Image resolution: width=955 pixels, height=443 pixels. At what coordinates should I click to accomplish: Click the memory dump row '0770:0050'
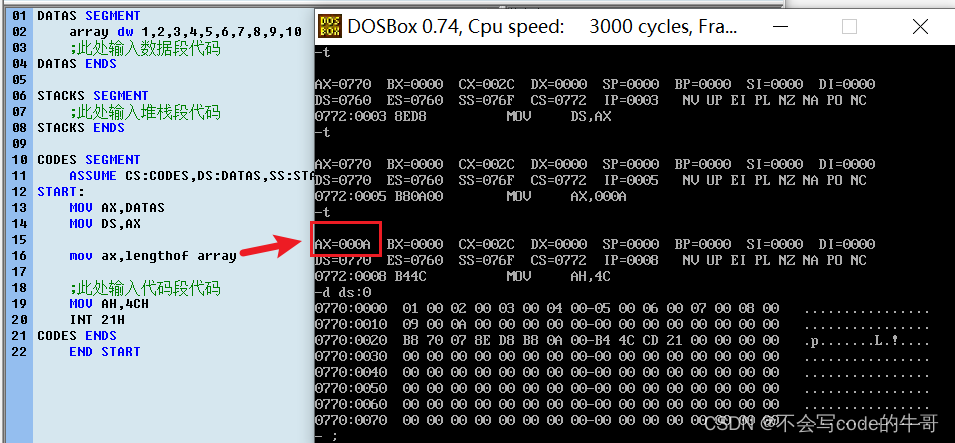[x=622, y=388]
